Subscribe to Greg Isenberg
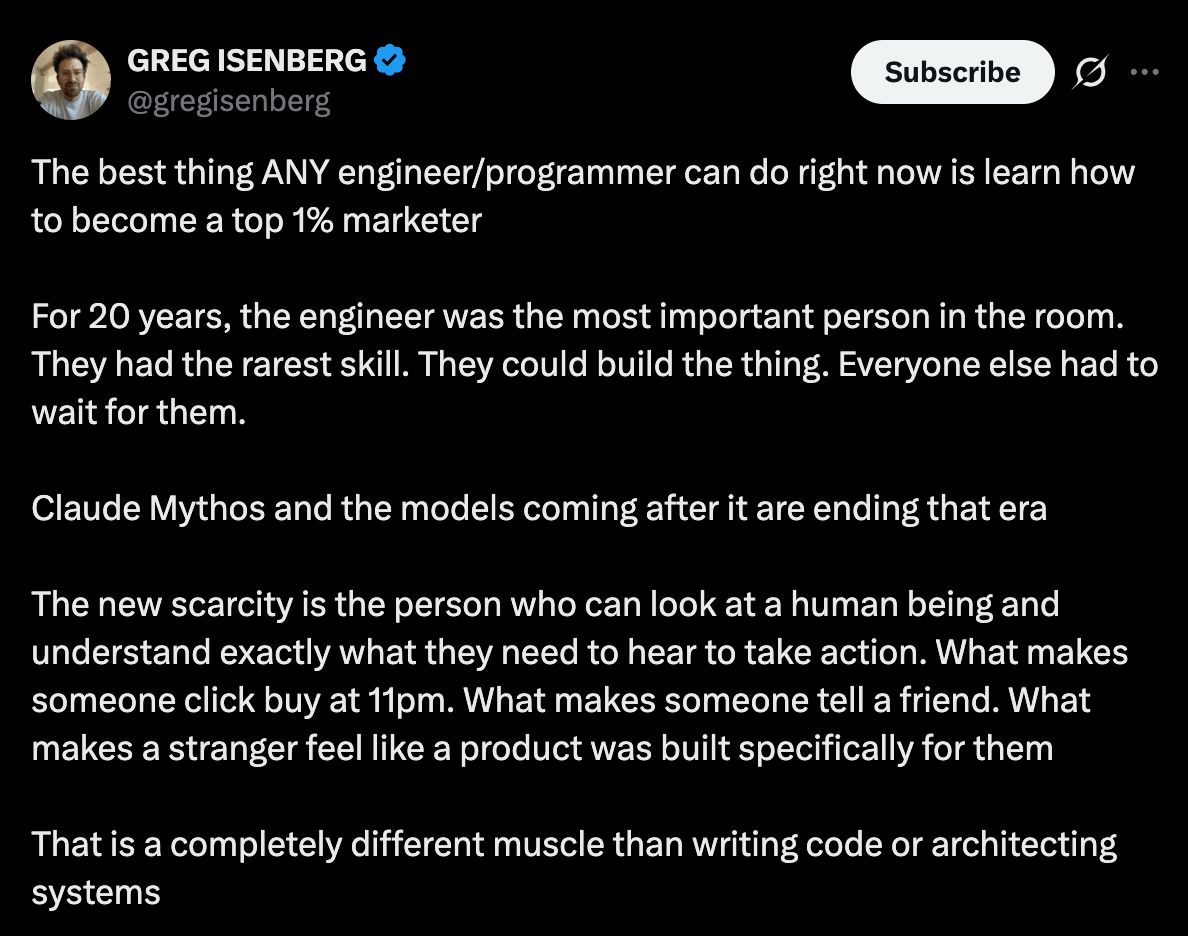The height and width of the screenshot is (936, 1188). (x=952, y=72)
